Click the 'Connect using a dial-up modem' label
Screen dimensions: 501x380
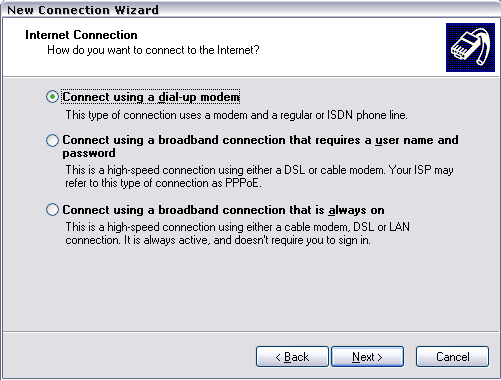(x=151, y=97)
